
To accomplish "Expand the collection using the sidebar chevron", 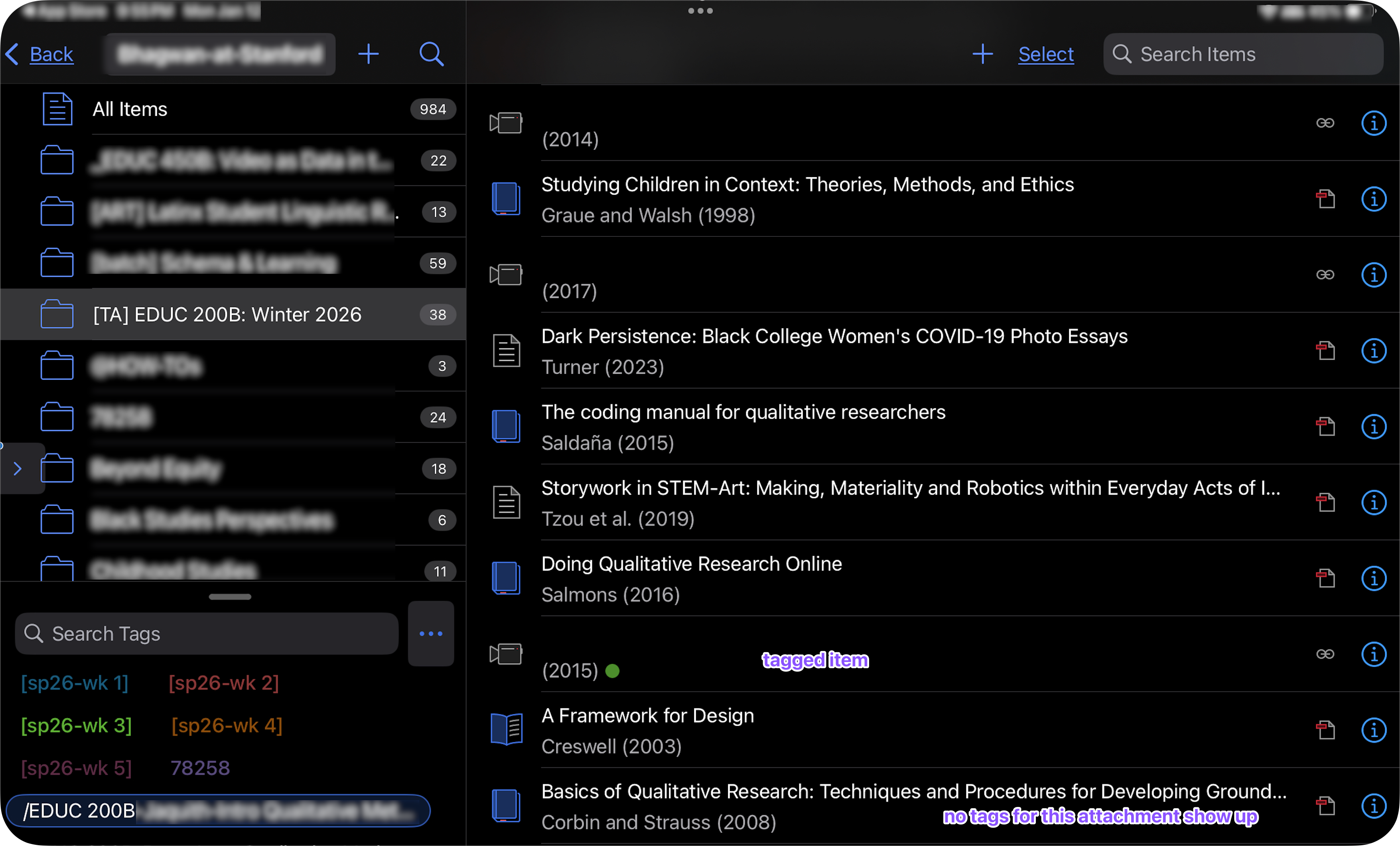I will (18, 468).
